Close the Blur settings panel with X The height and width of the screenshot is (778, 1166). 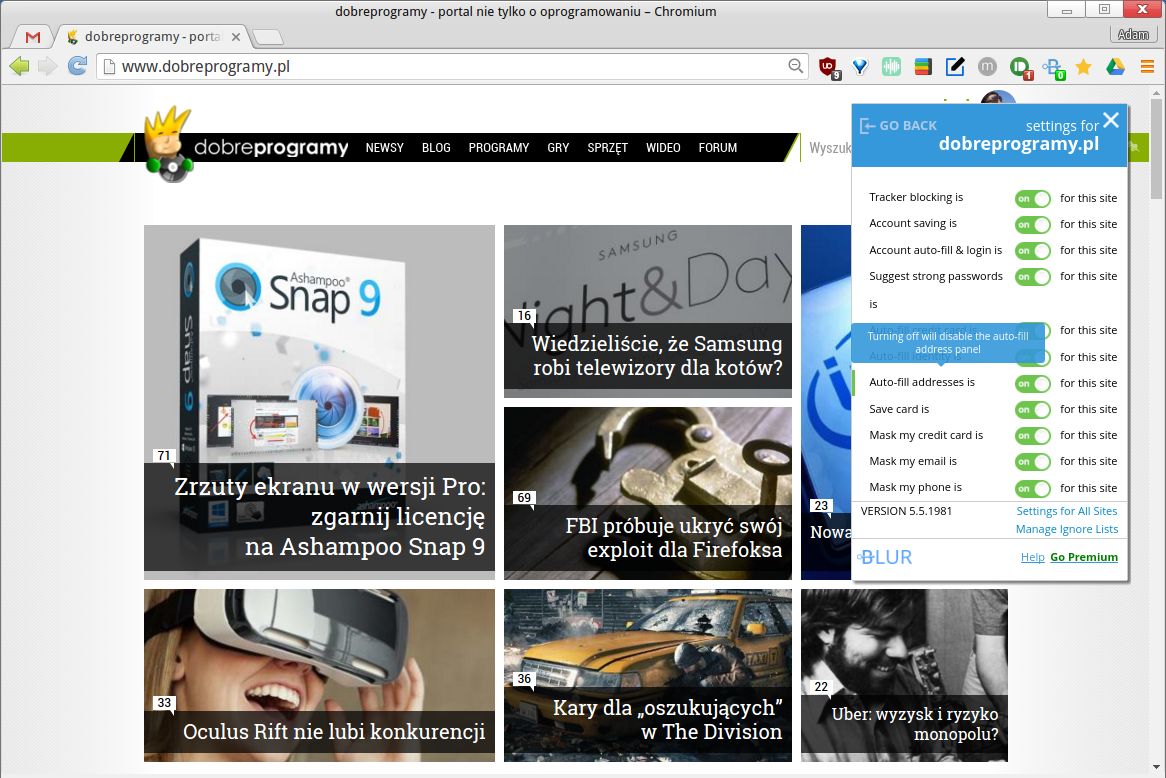pos(1111,120)
